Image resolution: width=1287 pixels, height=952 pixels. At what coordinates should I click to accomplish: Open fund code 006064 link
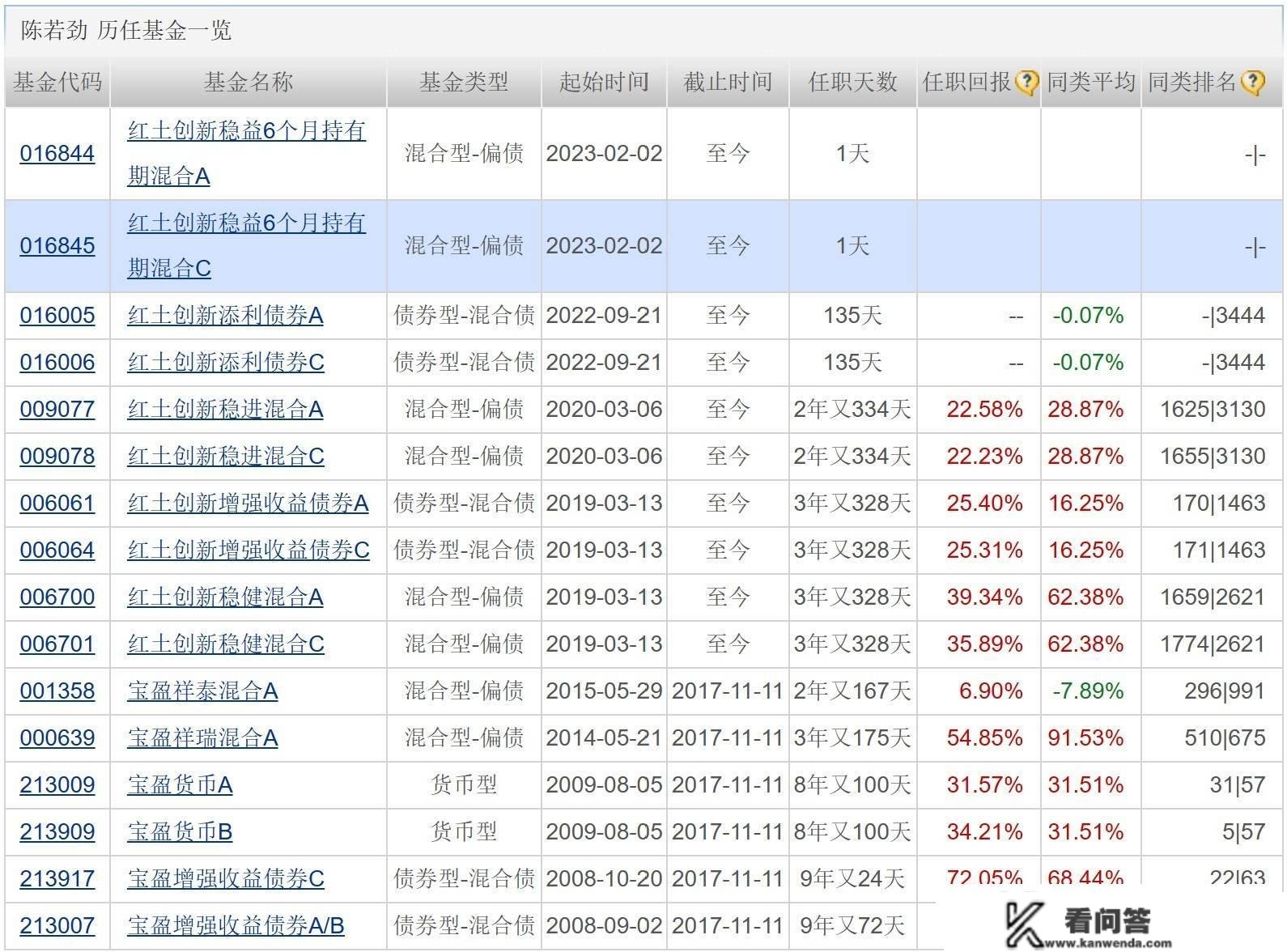57,550
